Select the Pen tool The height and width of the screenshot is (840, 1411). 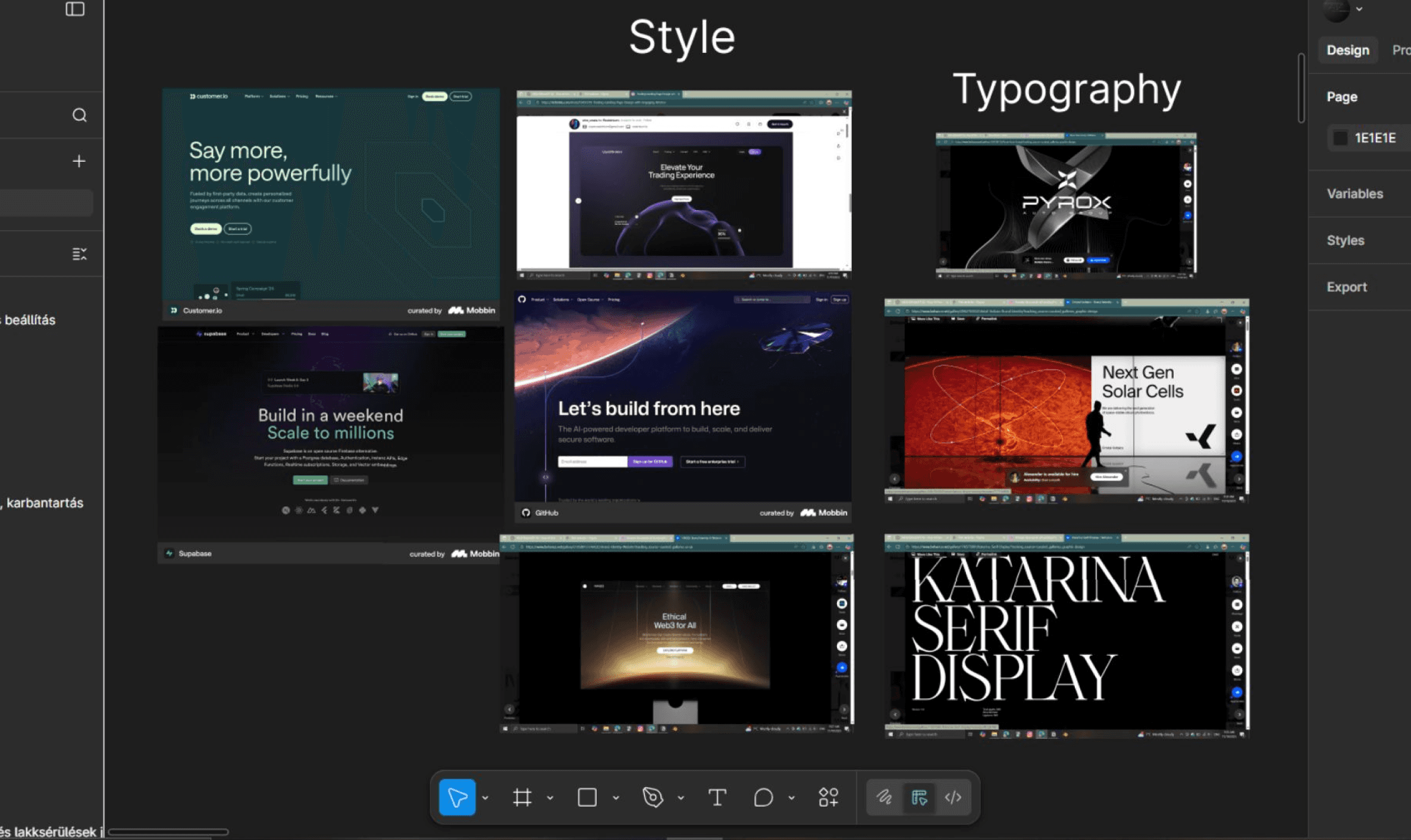coord(653,797)
